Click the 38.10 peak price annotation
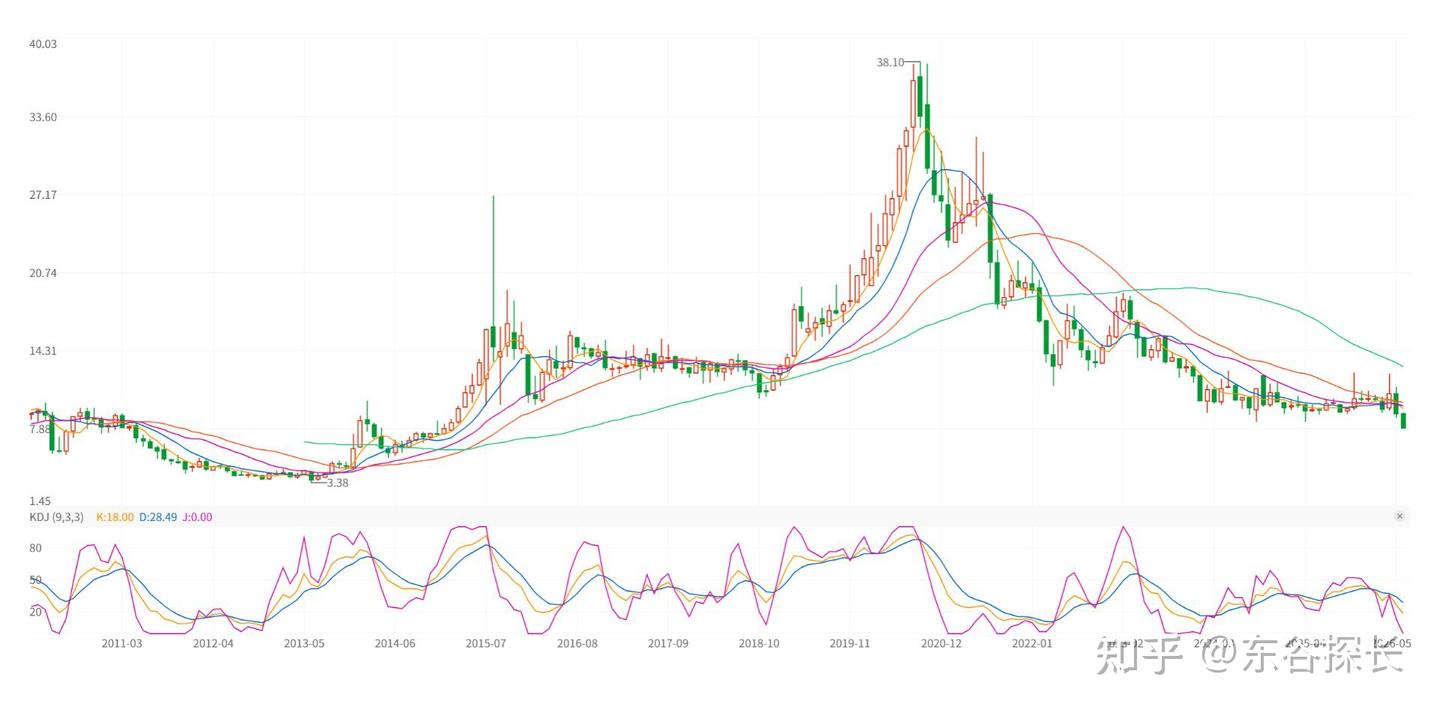 click(x=890, y=62)
